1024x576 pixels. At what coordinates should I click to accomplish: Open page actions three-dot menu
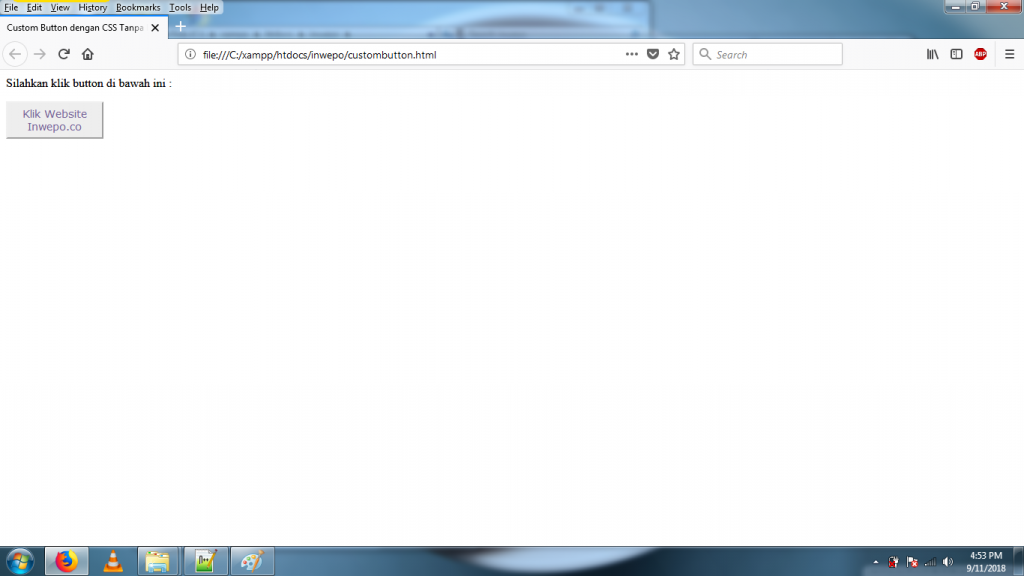[x=632, y=54]
